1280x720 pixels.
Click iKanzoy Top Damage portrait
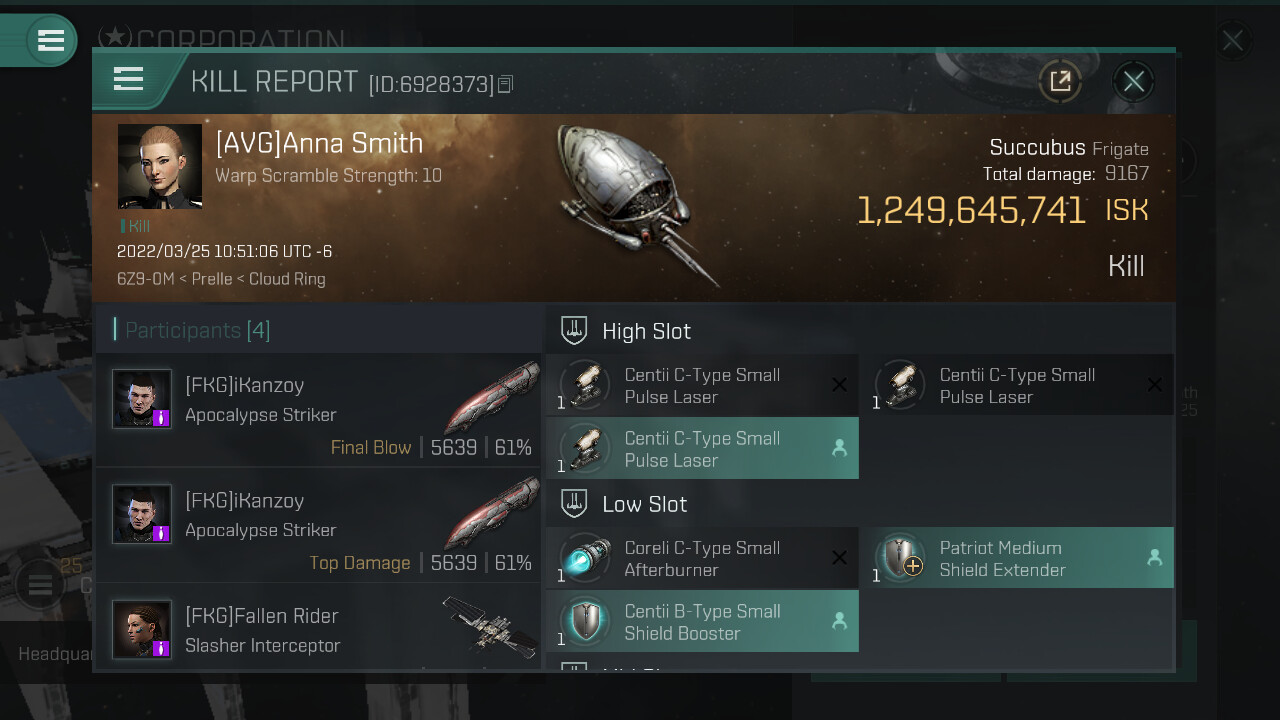[141, 514]
